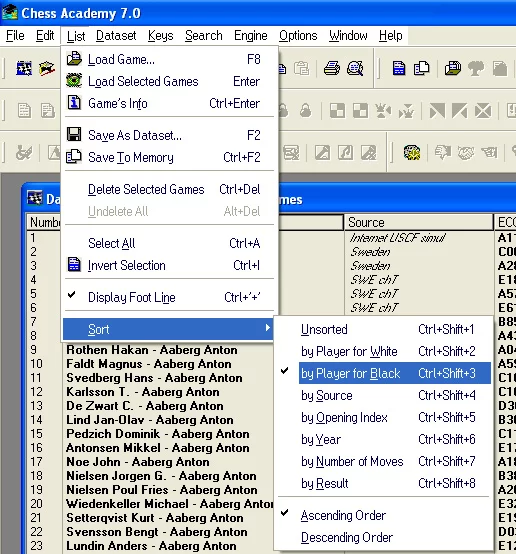Click the copy documents toolbar icon
The width and height of the screenshot is (516, 554).
click(422, 68)
